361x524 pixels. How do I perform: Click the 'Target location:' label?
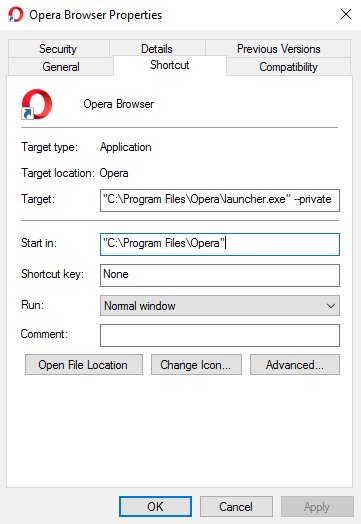tap(58, 173)
